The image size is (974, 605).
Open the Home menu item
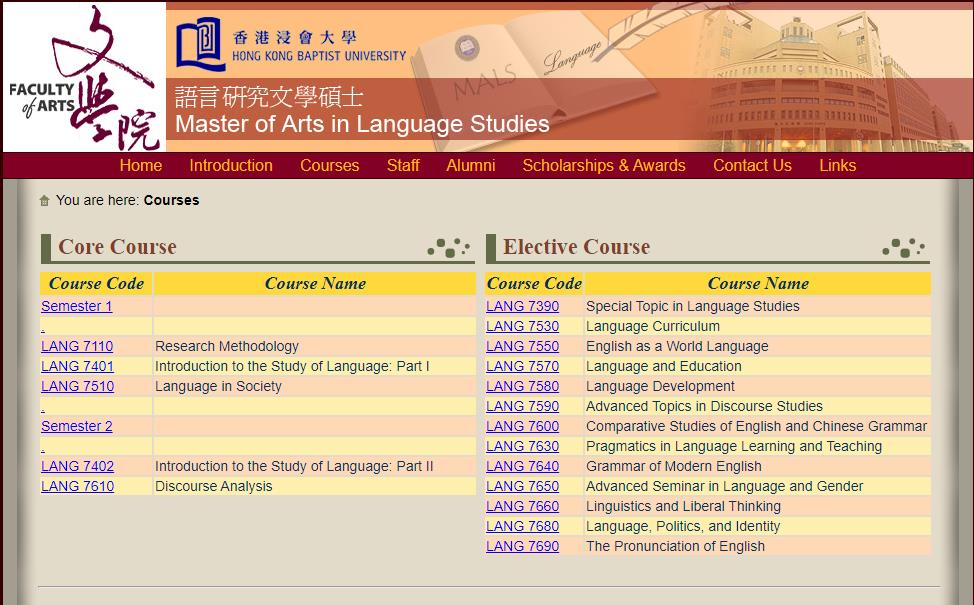click(x=141, y=165)
